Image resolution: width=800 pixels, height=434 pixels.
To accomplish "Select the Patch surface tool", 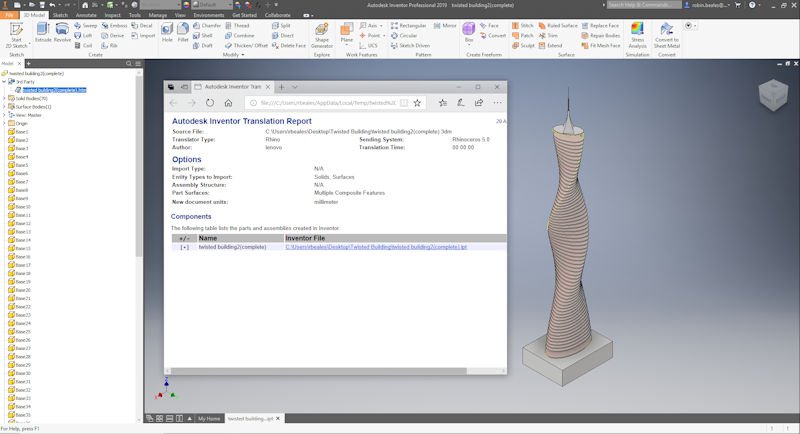I will pyautogui.click(x=522, y=36).
